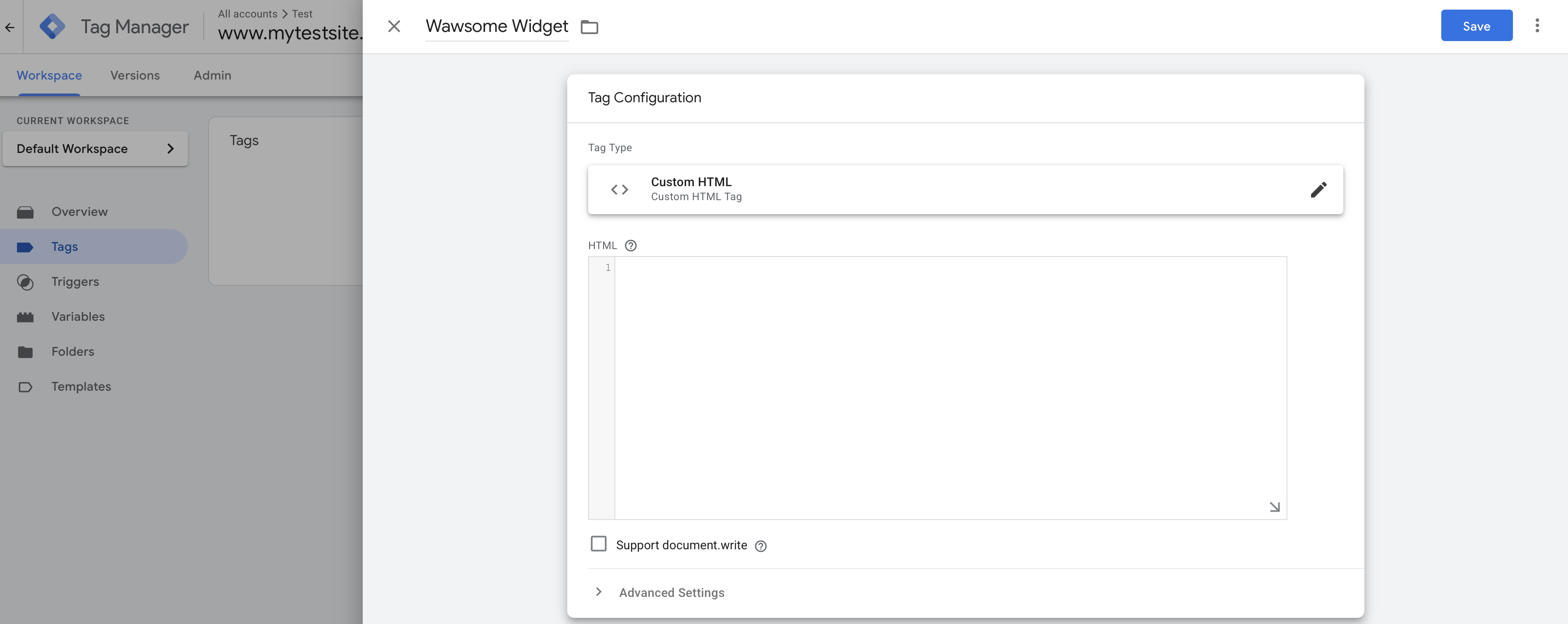
Task: Expand Advanced Settings section
Action: coord(671,593)
